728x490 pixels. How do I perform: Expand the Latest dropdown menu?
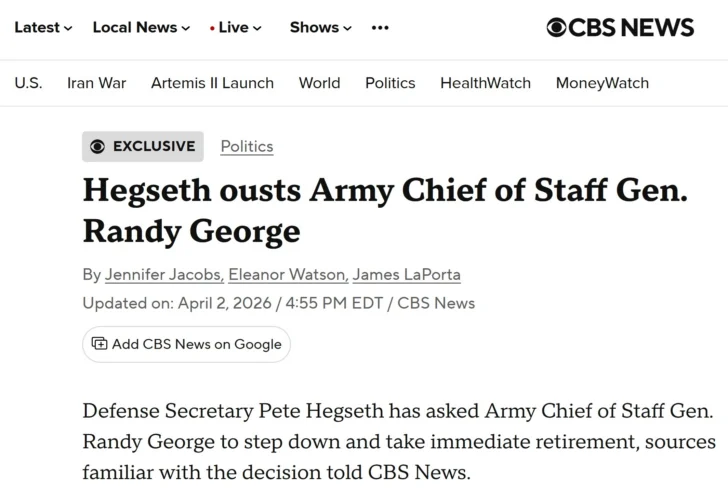[43, 28]
